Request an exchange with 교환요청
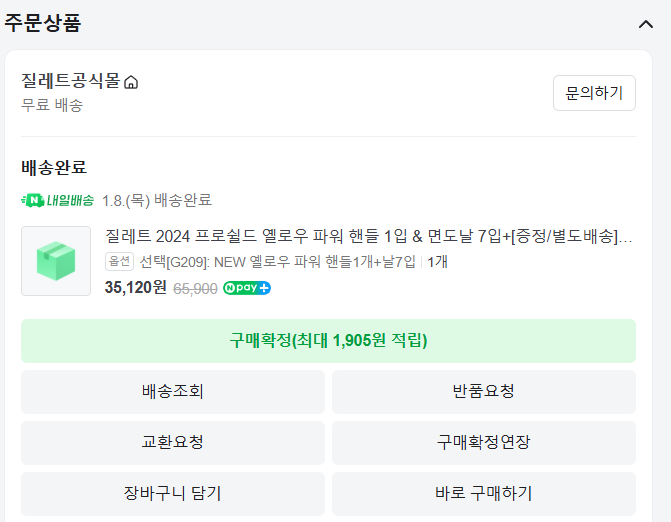671x522 pixels. coord(173,442)
